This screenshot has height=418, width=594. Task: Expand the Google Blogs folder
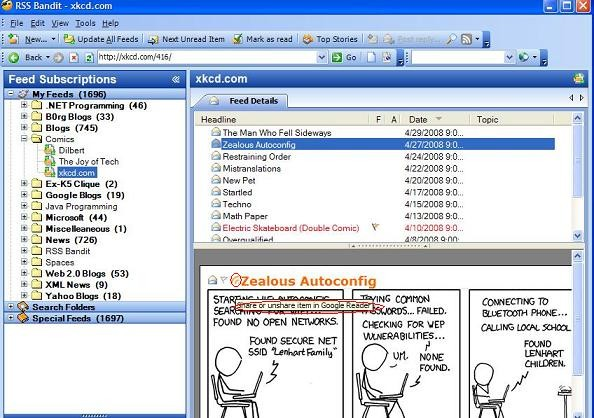point(24,194)
